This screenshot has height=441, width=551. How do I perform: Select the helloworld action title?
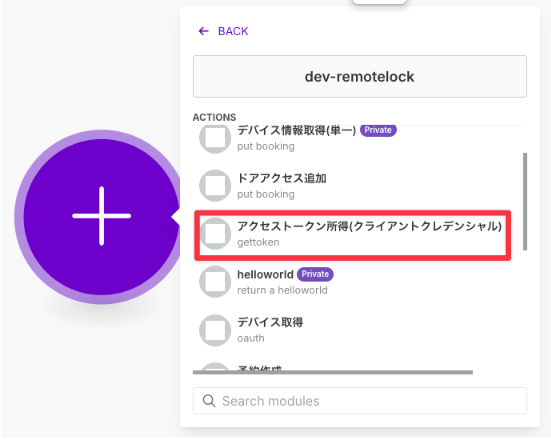point(265,274)
